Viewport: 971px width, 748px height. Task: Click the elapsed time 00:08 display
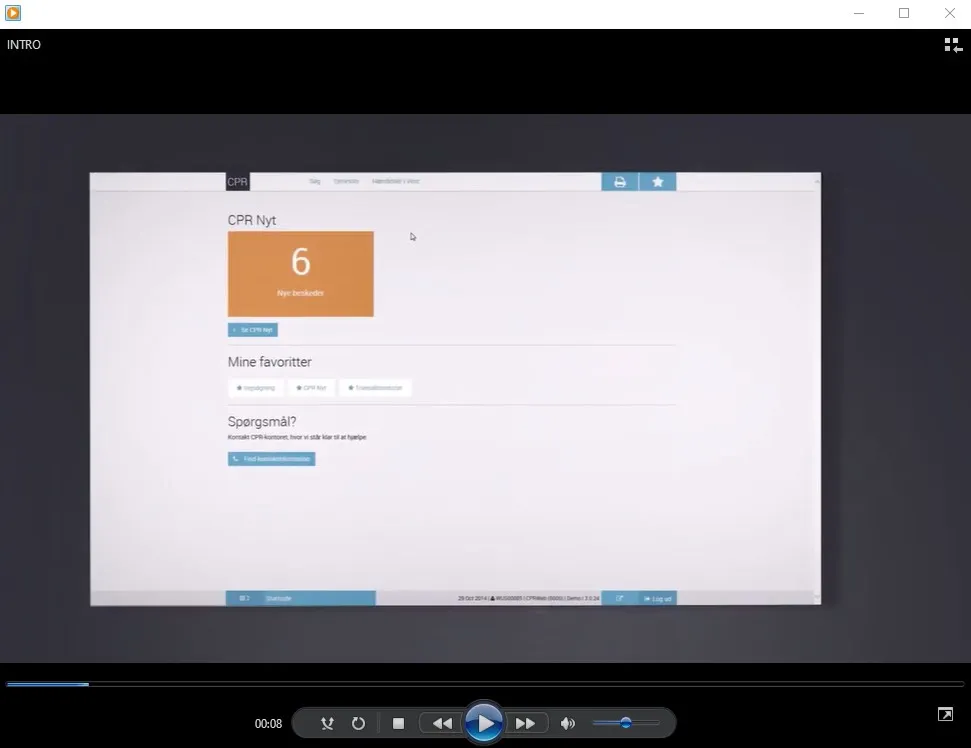coord(268,724)
